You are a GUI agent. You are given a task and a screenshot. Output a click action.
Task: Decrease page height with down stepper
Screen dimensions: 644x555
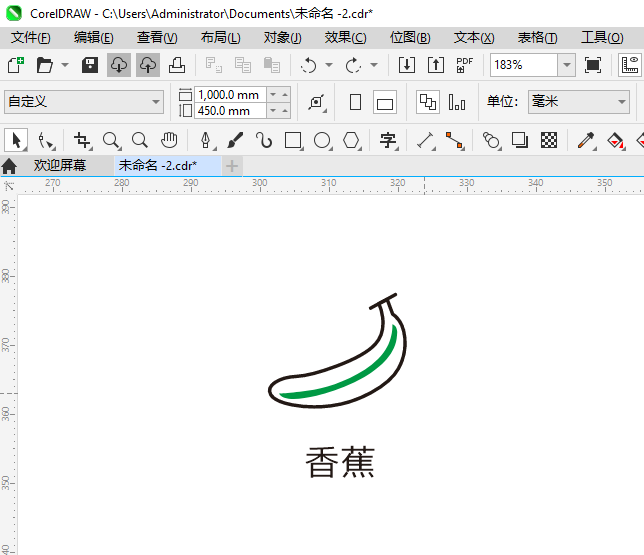pos(273,111)
